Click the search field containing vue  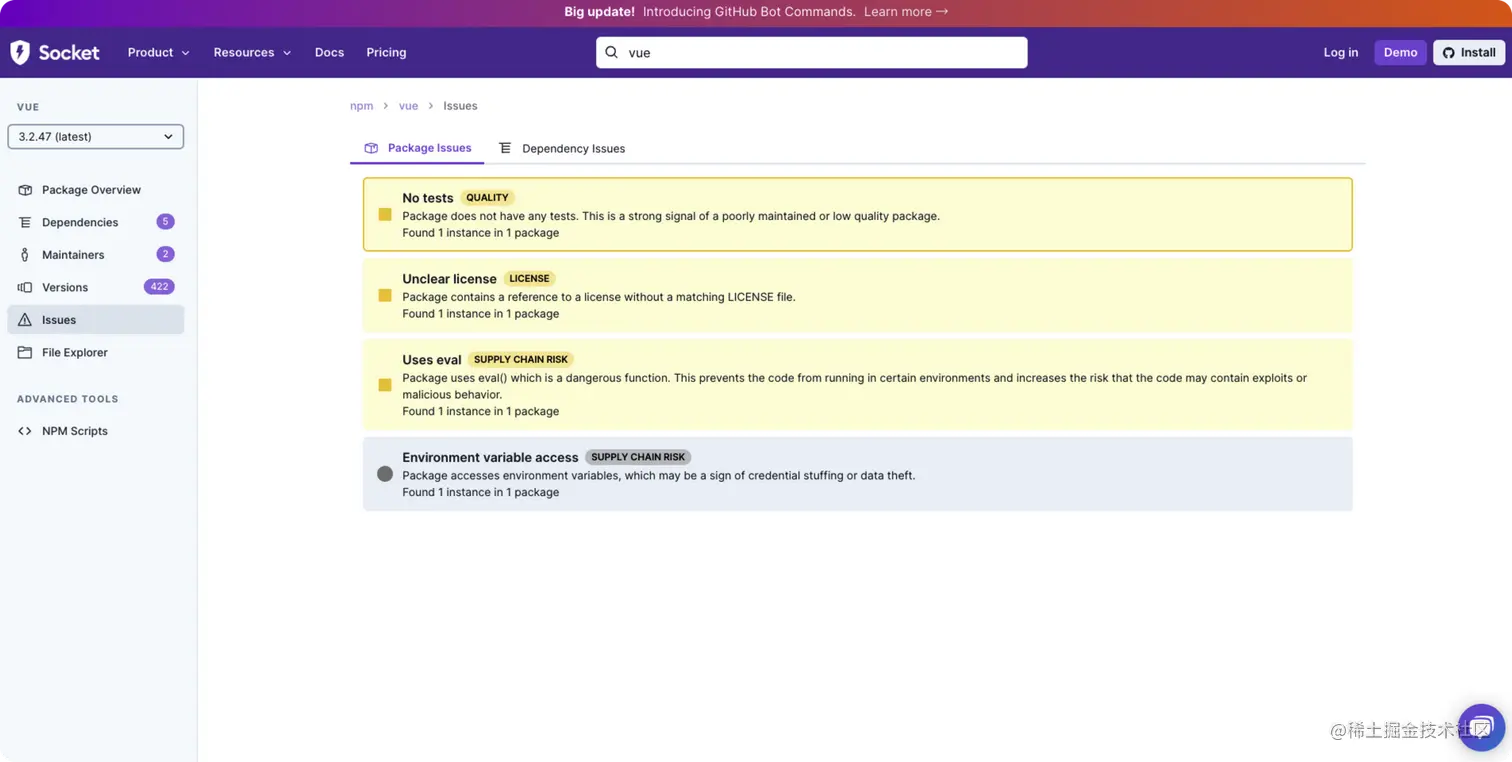pos(812,52)
